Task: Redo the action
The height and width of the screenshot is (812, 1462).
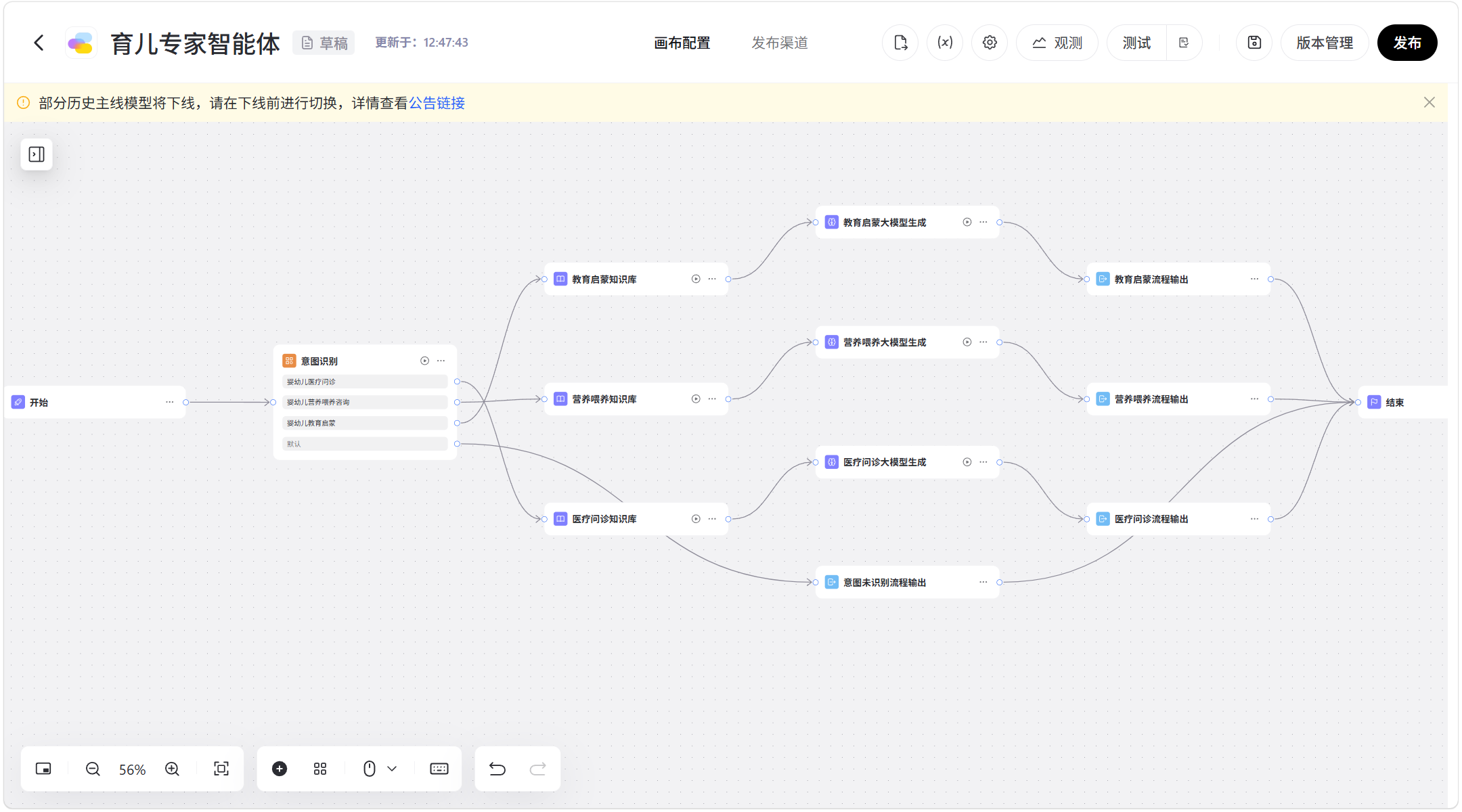Action: [x=538, y=769]
